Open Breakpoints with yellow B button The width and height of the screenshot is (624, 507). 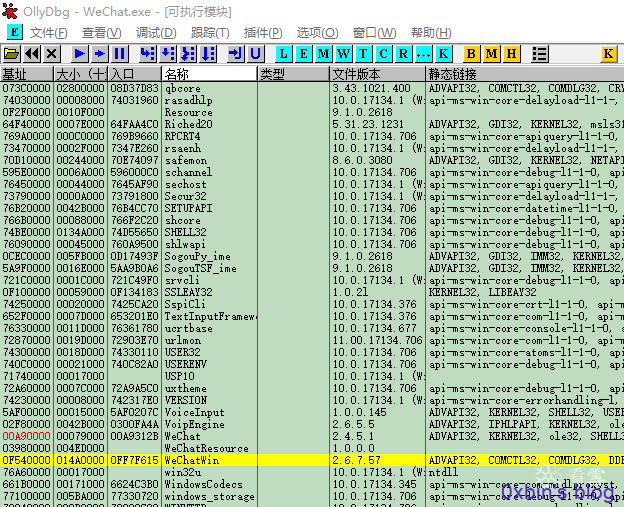point(471,54)
